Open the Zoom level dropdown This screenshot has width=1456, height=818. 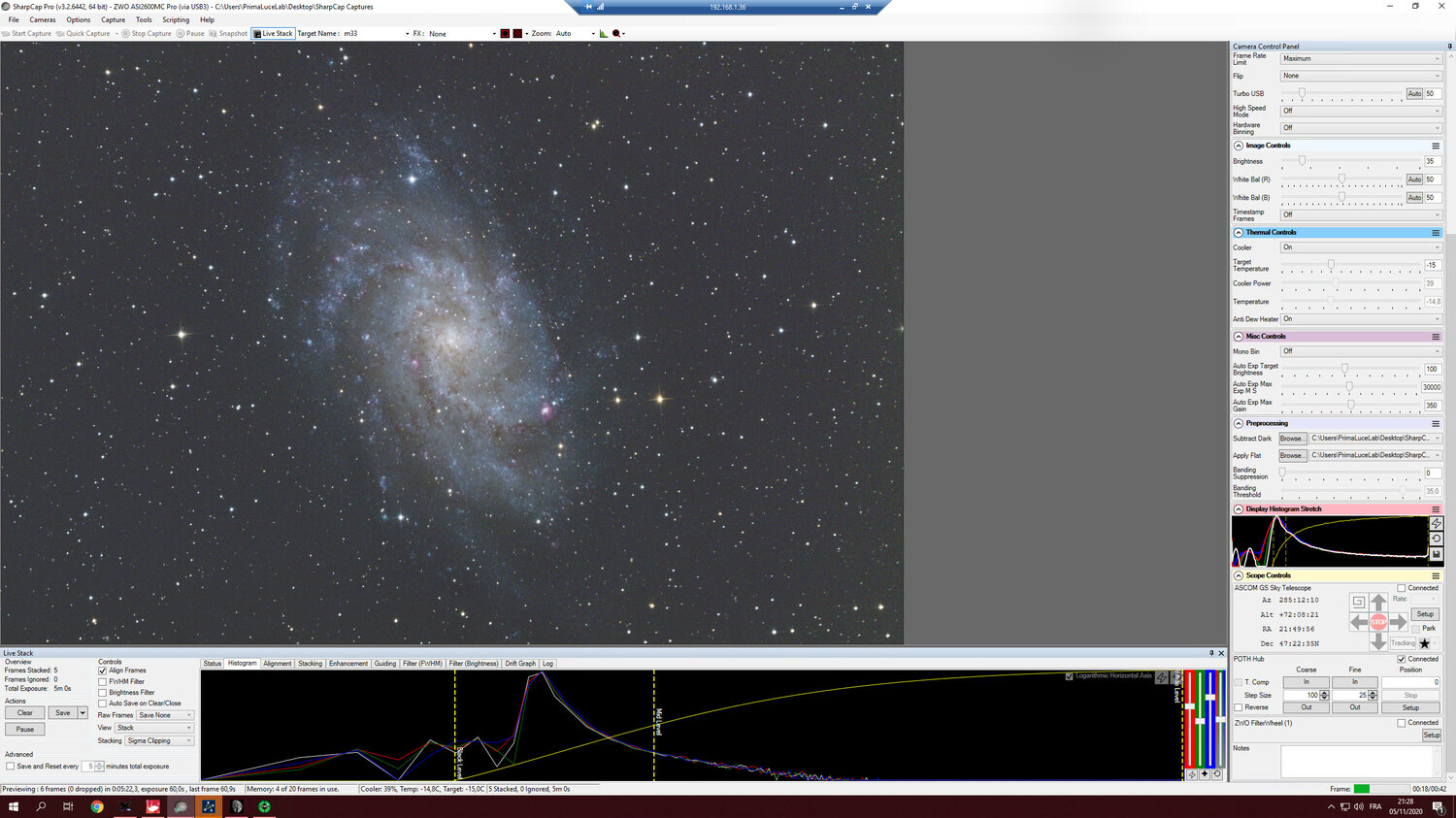click(576, 33)
